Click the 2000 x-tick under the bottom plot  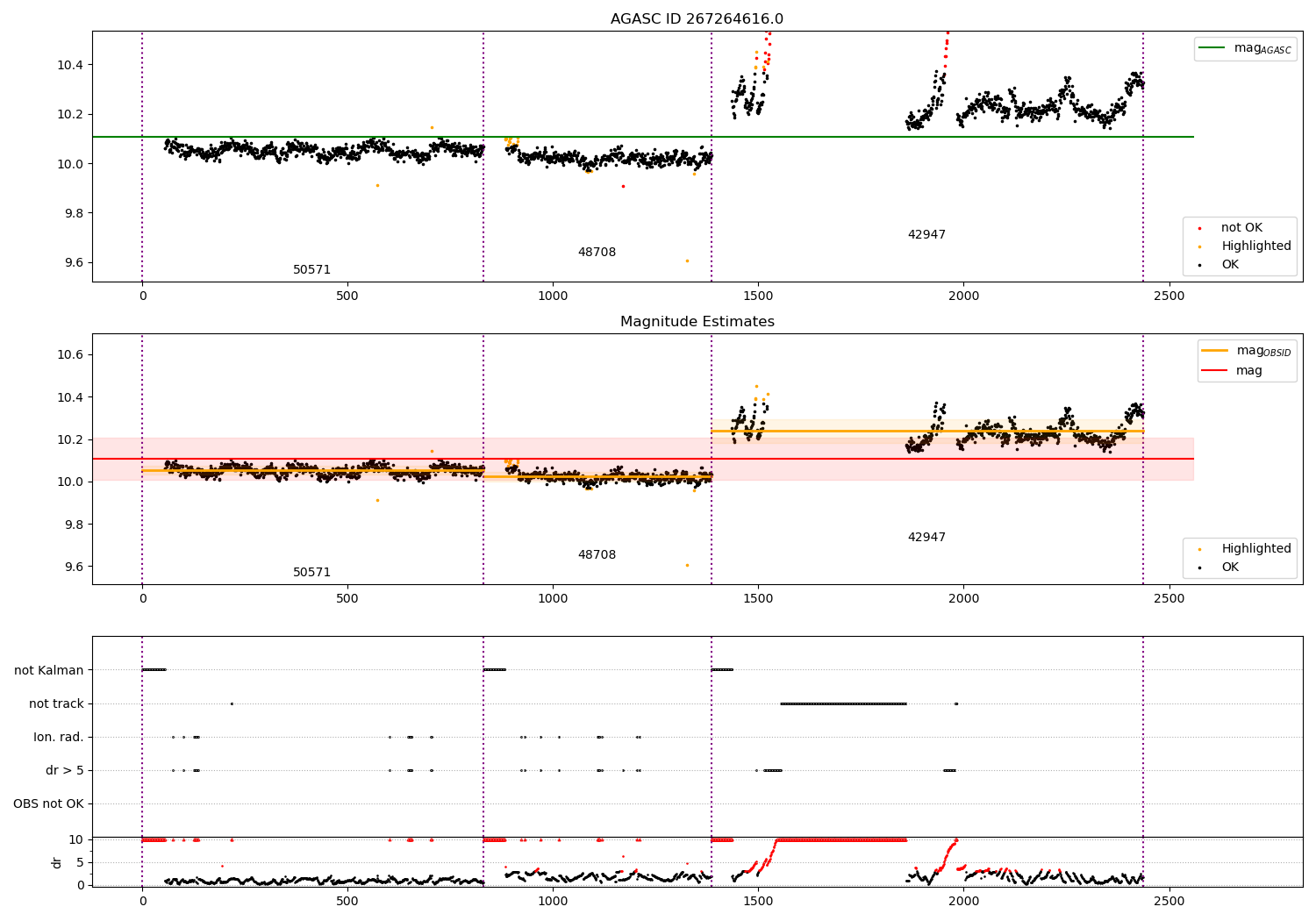coord(963,901)
